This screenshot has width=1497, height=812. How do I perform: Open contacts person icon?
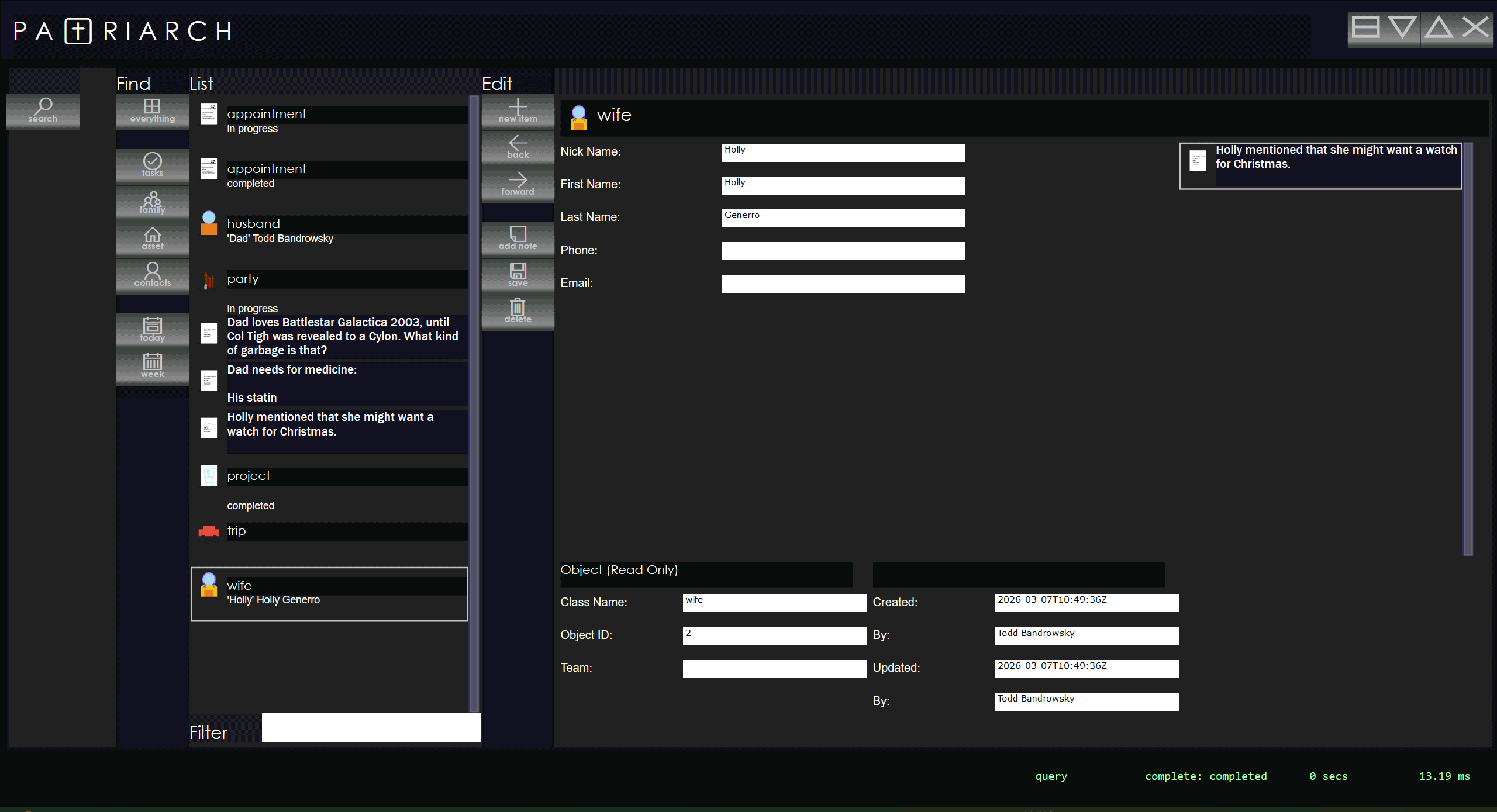[152, 274]
